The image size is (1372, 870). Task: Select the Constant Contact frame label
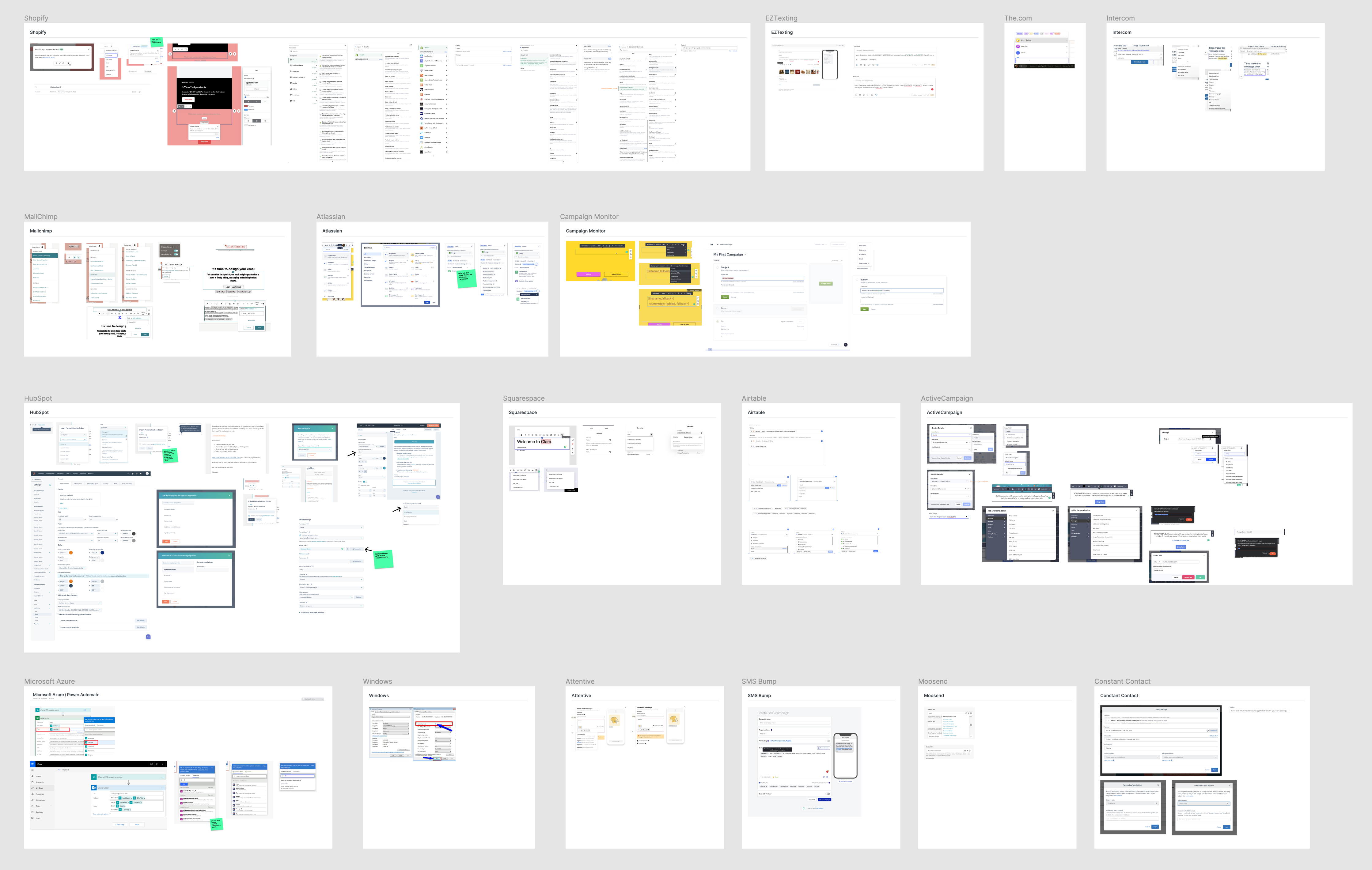tap(1122, 681)
